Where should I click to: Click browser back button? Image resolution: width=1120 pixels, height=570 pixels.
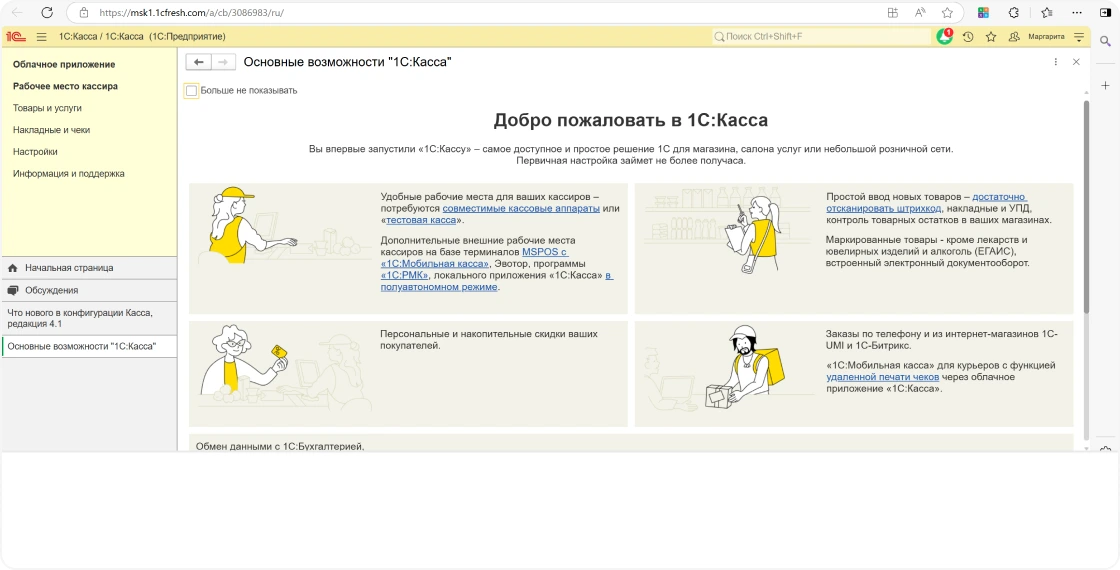(x=18, y=12)
